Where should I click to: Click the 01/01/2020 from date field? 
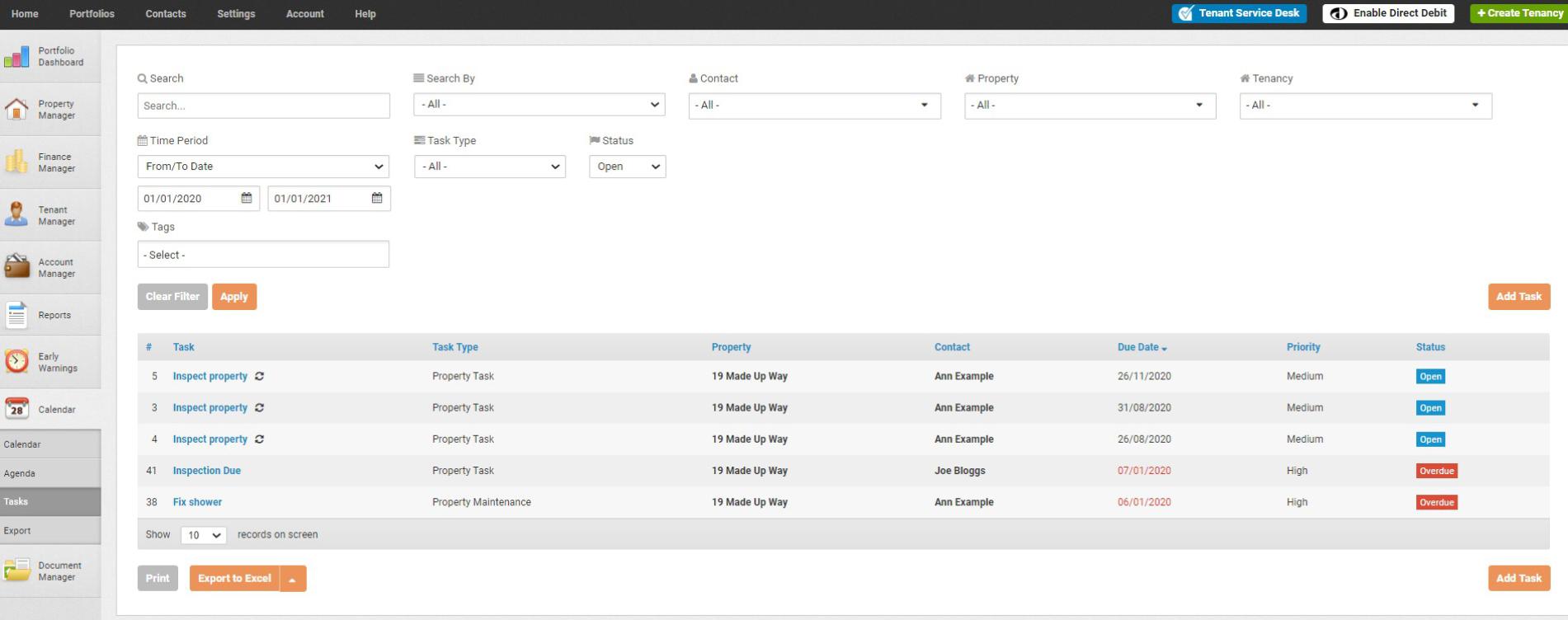pos(199,199)
